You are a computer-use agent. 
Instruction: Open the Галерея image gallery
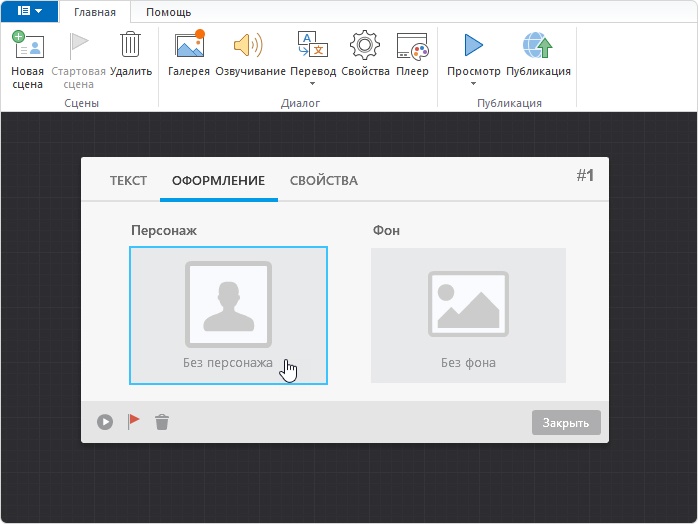click(x=189, y=53)
